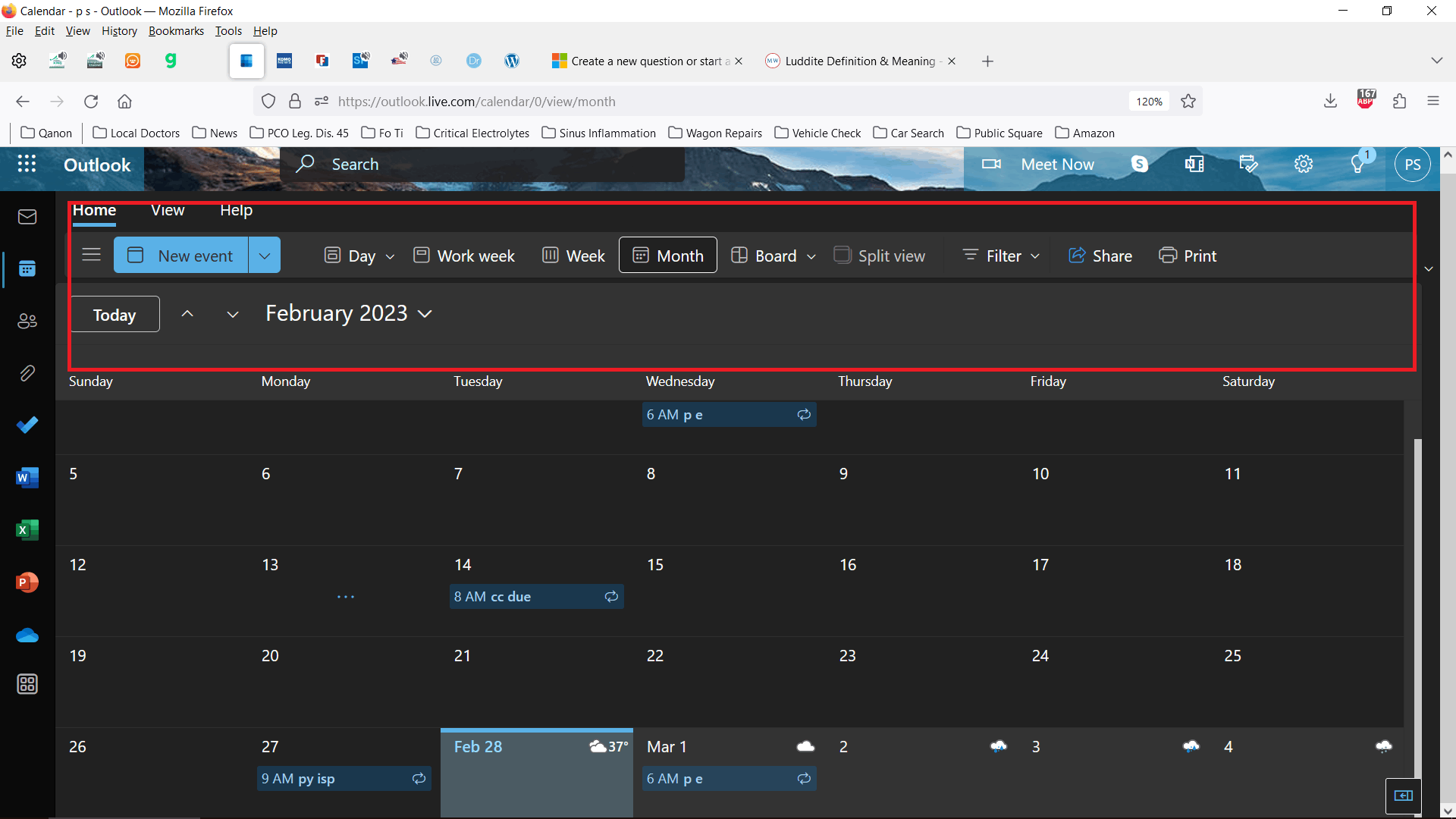Open OneDrive cloud icon in sidebar
The width and height of the screenshot is (1456, 819).
pos(27,635)
